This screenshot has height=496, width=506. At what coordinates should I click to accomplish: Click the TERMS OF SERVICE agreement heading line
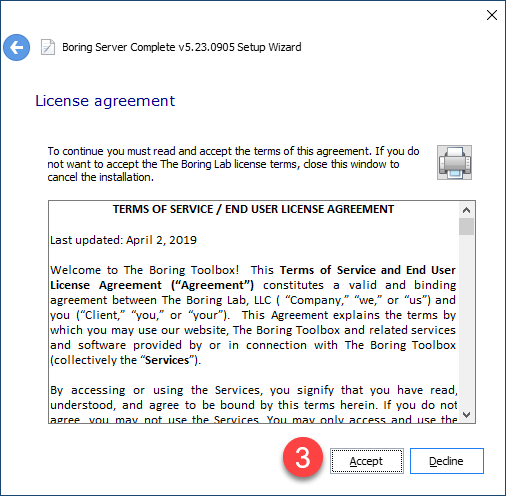click(253, 209)
